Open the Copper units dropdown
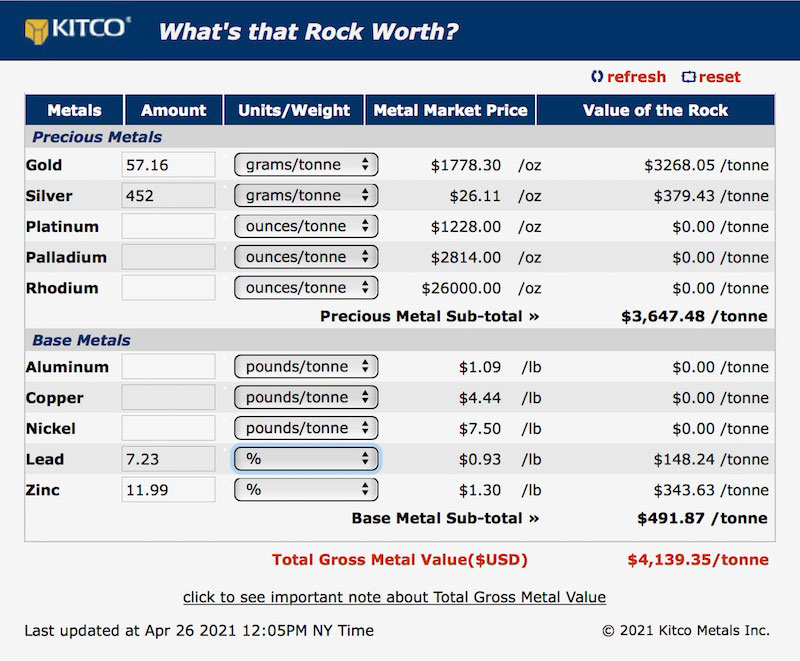800x662 pixels. point(306,397)
